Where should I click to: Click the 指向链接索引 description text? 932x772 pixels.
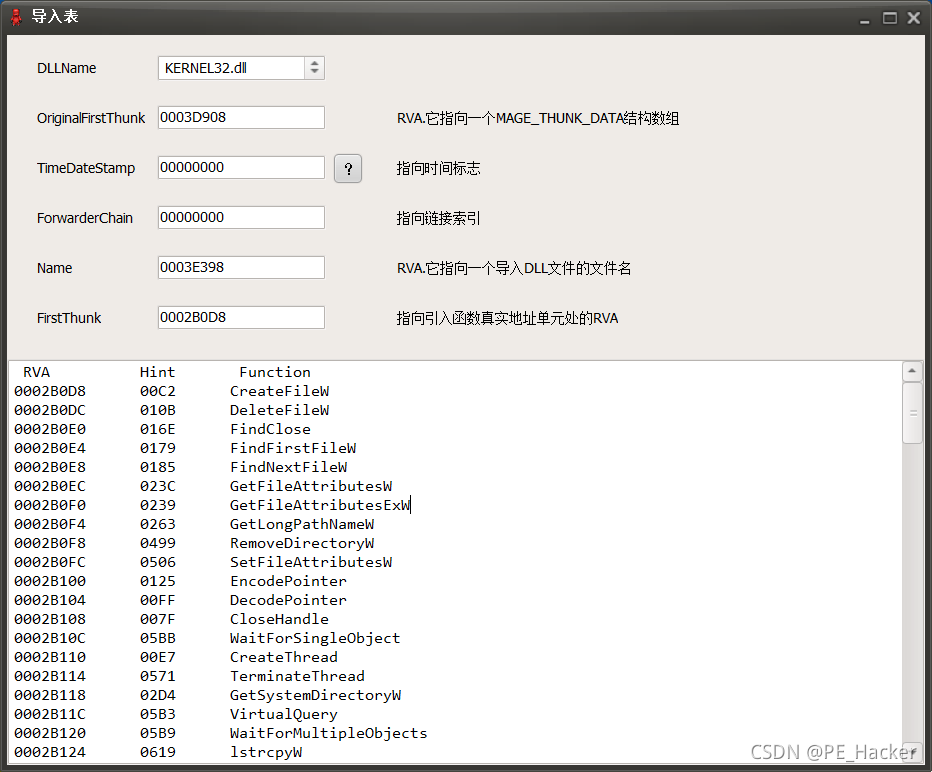coord(438,218)
